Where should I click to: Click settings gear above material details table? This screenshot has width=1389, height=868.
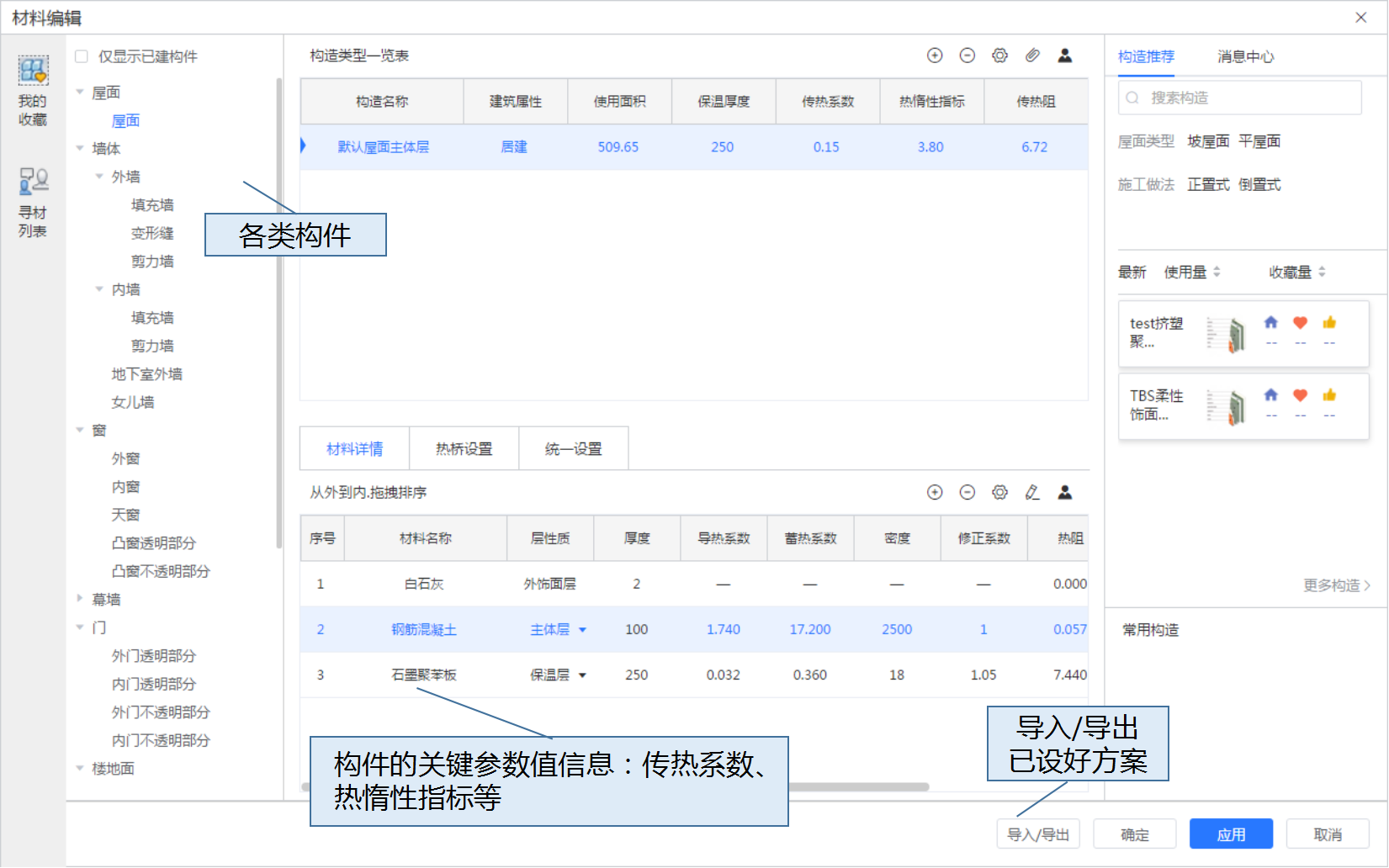[999, 493]
